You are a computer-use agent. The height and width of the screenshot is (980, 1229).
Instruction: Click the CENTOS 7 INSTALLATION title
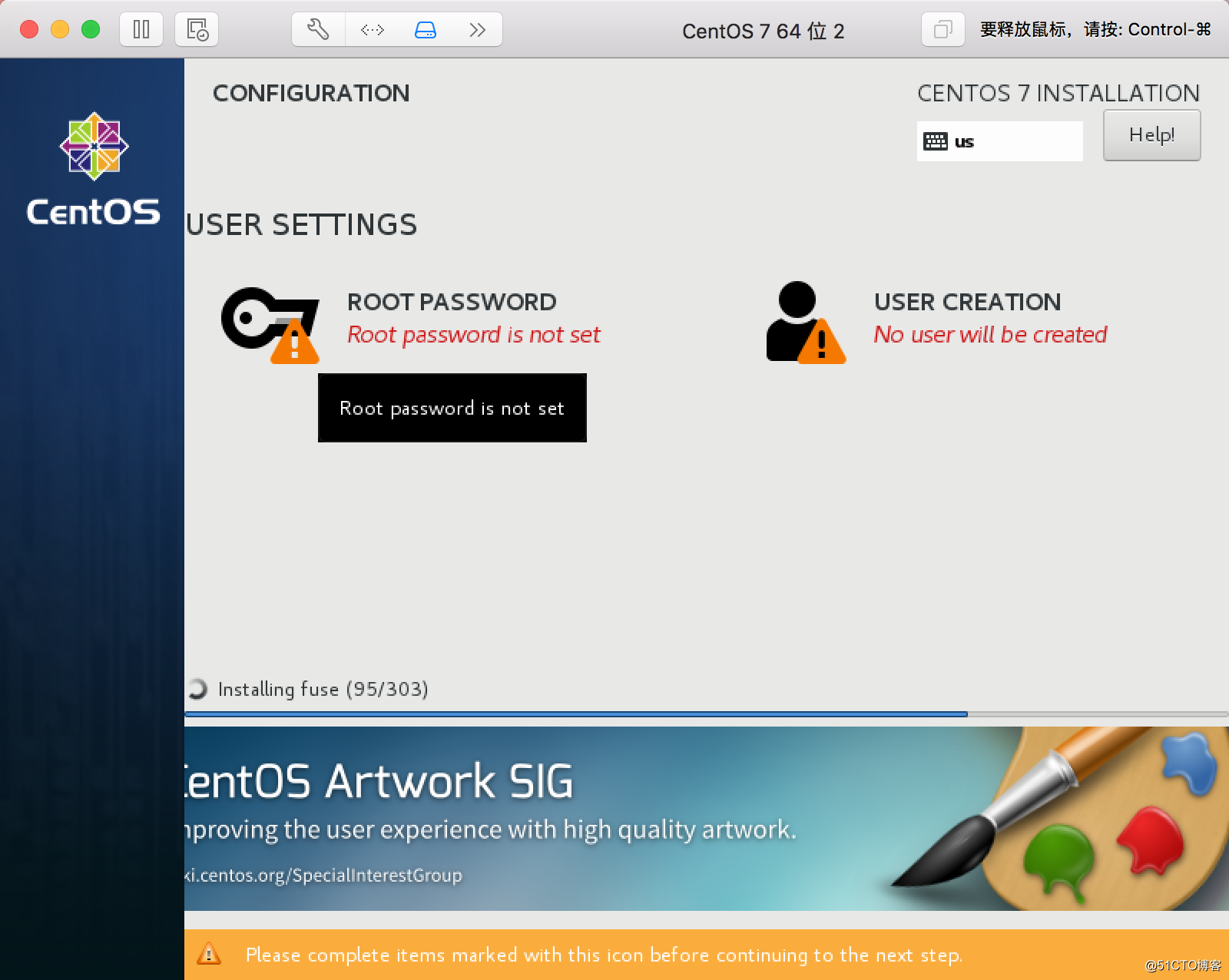(x=1058, y=93)
